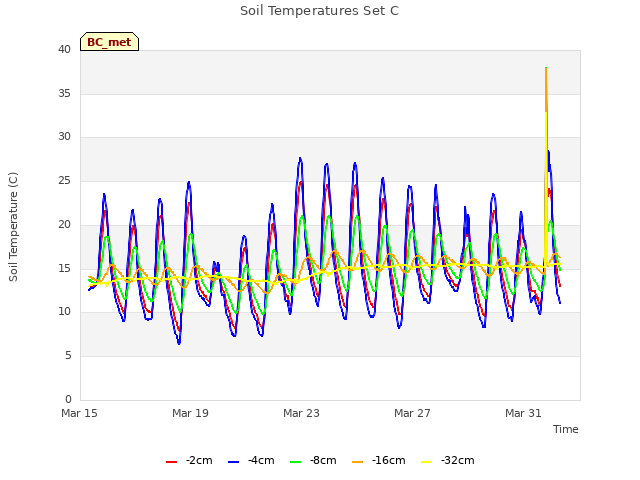
Task: Click the Mar 19 x-axis tick label
Action: [x=190, y=413]
